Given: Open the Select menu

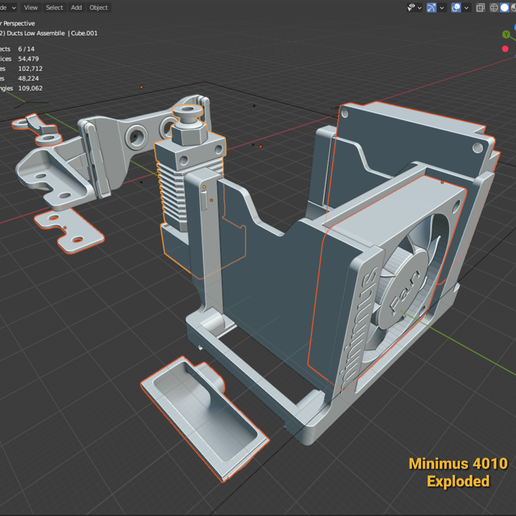Looking at the screenshot, I should (54, 7).
